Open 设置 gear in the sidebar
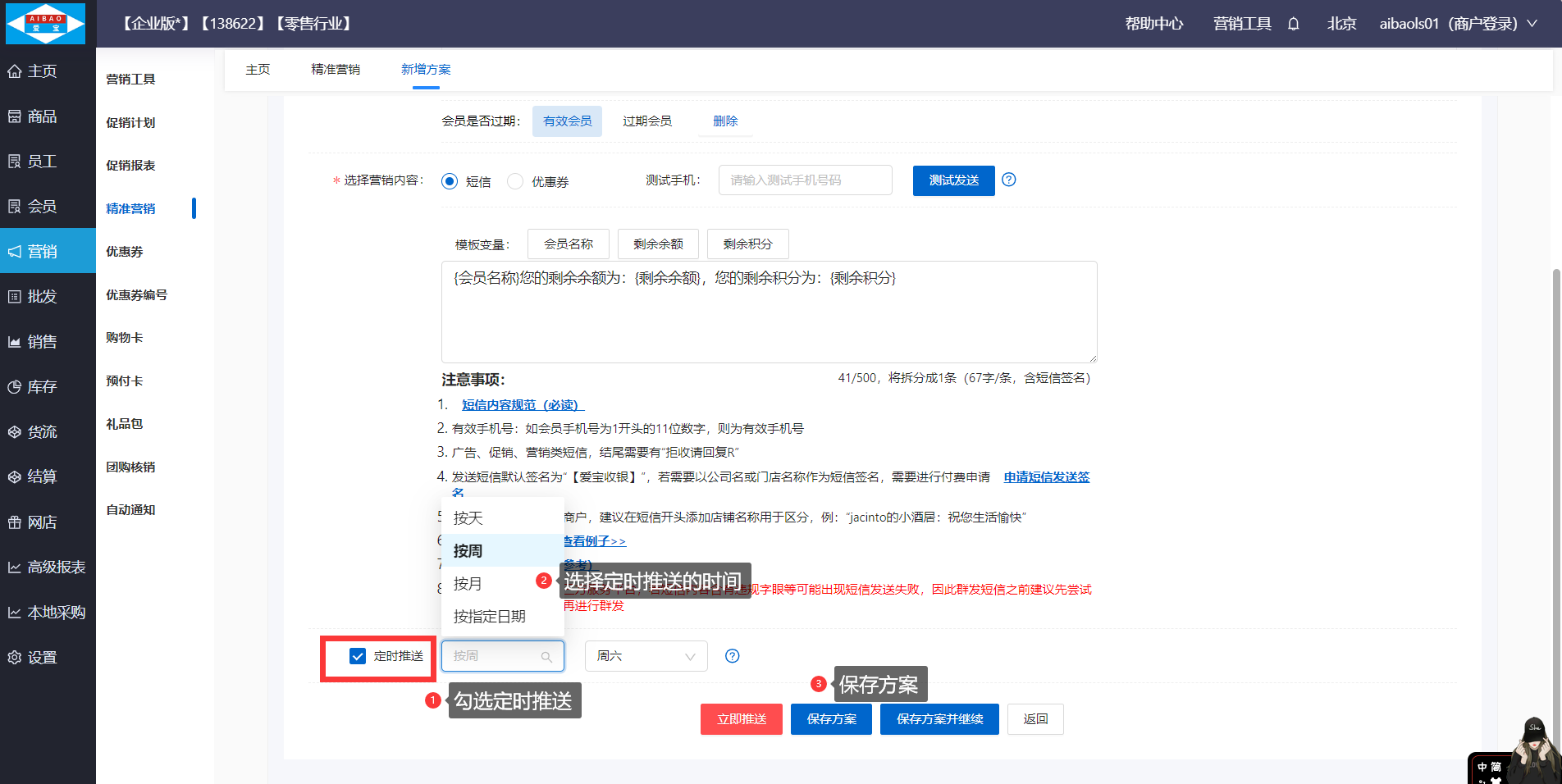The image size is (1562, 784). tap(43, 658)
